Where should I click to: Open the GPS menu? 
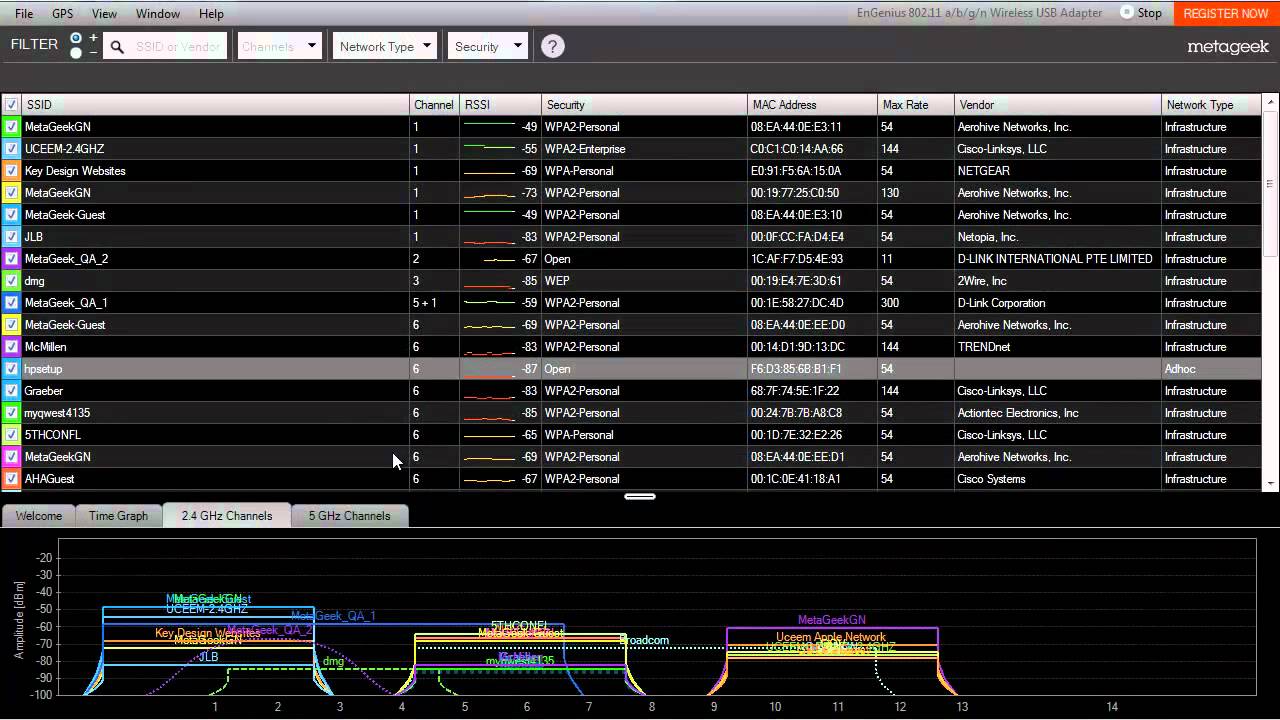click(62, 13)
